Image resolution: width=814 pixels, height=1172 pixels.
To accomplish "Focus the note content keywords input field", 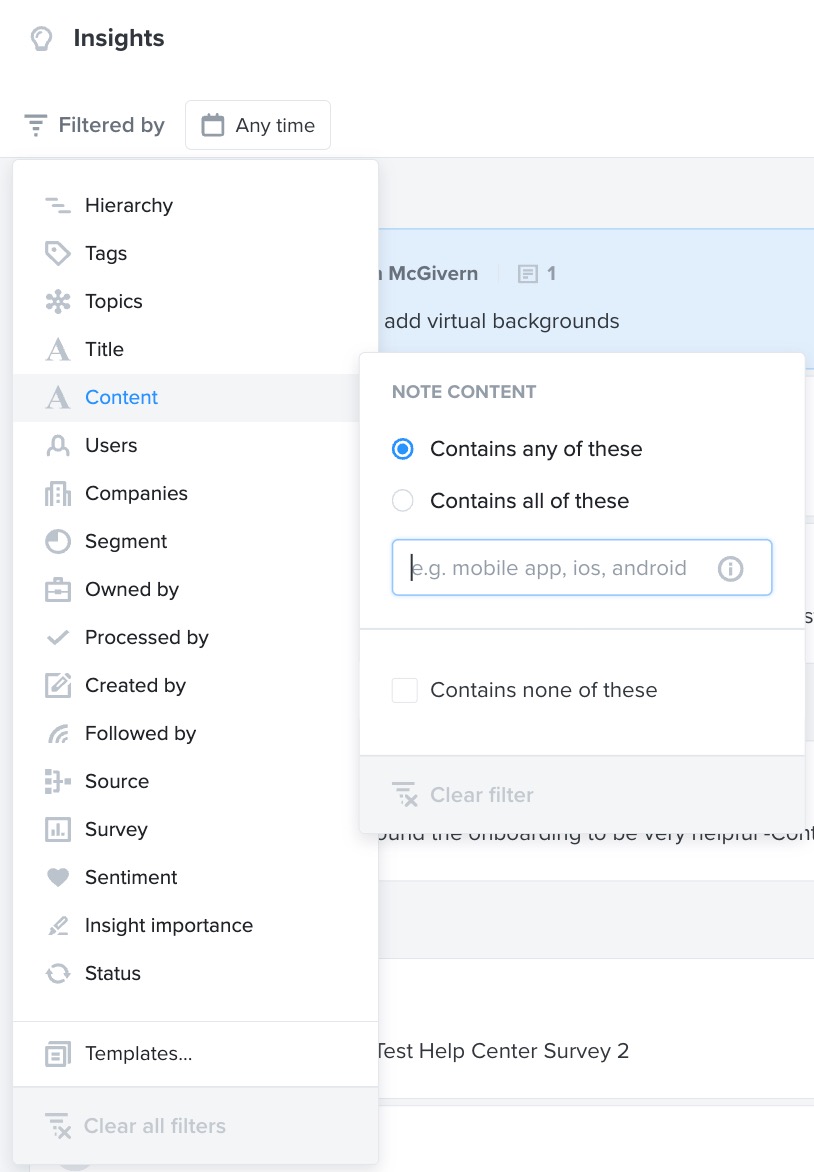I will (x=582, y=568).
